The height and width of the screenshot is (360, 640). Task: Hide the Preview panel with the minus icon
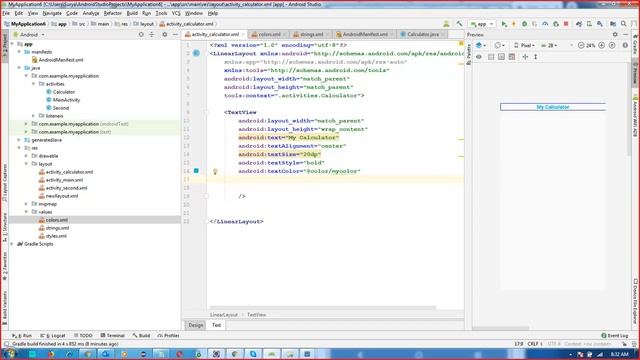point(625,35)
